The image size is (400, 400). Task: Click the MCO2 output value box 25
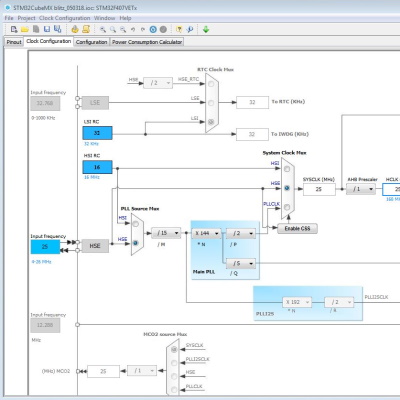(103, 371)
